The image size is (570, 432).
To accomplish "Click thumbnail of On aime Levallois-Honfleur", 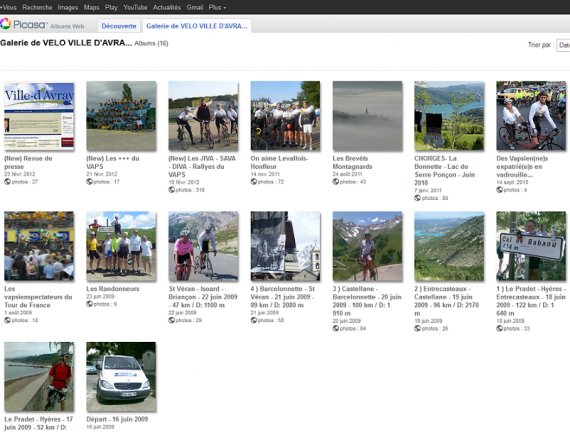I will (x=285, y=116).
